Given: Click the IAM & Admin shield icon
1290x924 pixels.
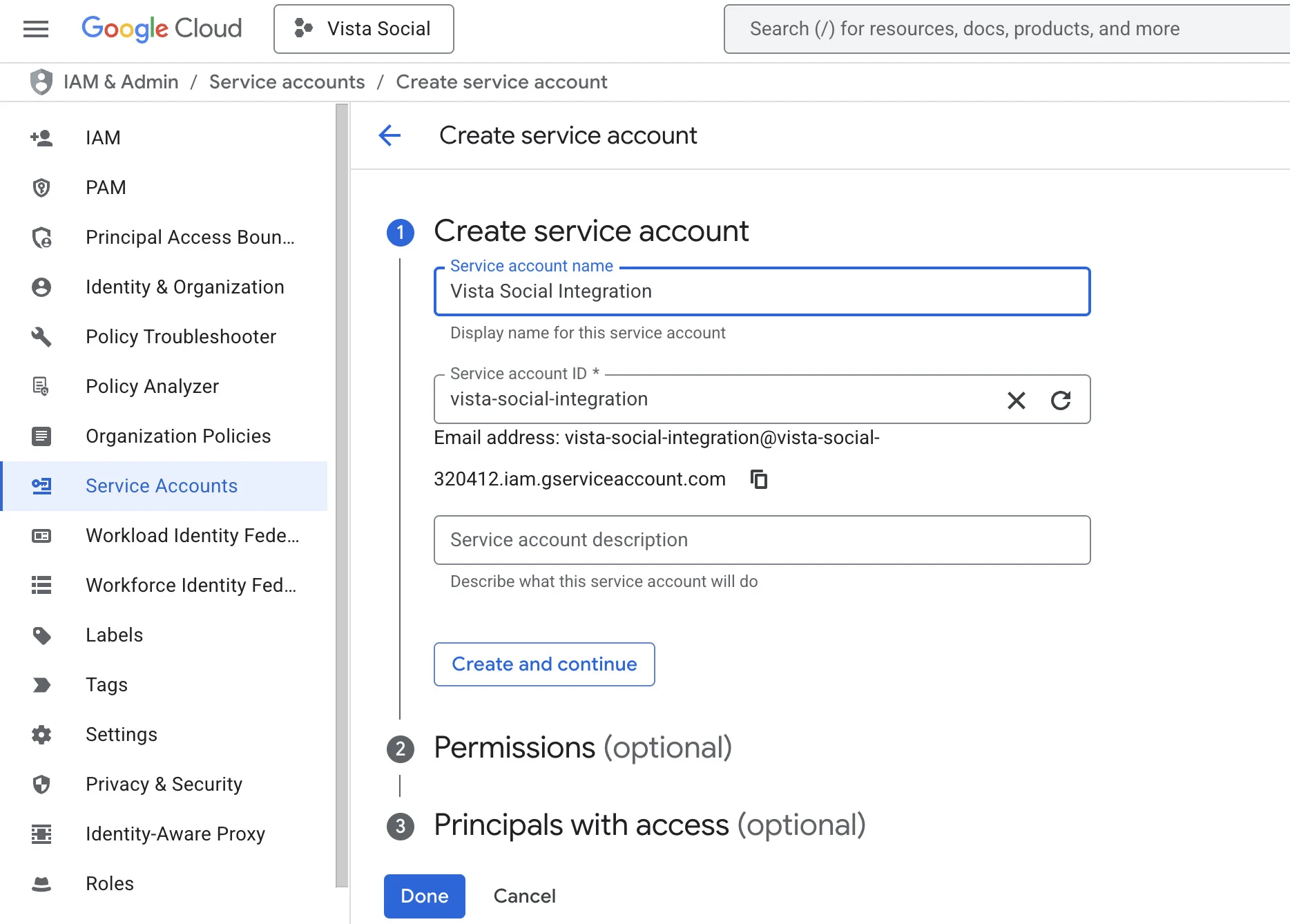Looking at the screenshot, I should tap(41, 82).
